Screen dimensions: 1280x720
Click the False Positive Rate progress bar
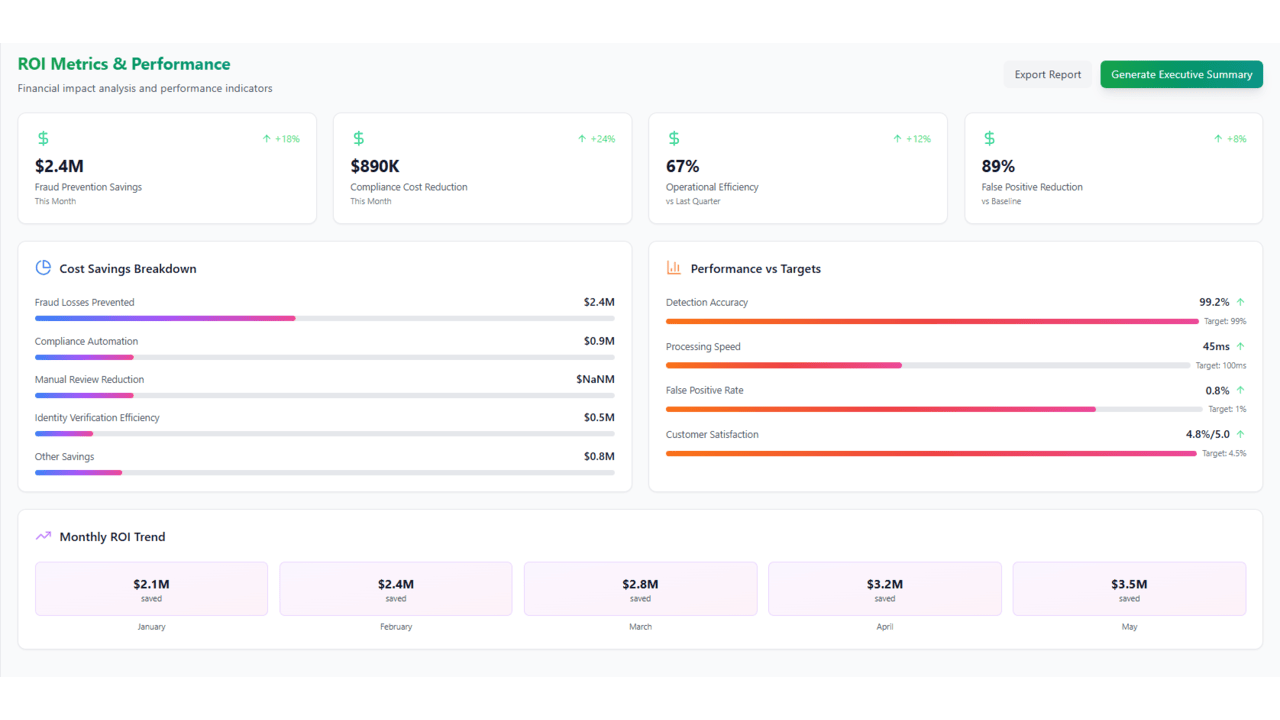click(934, 409)
